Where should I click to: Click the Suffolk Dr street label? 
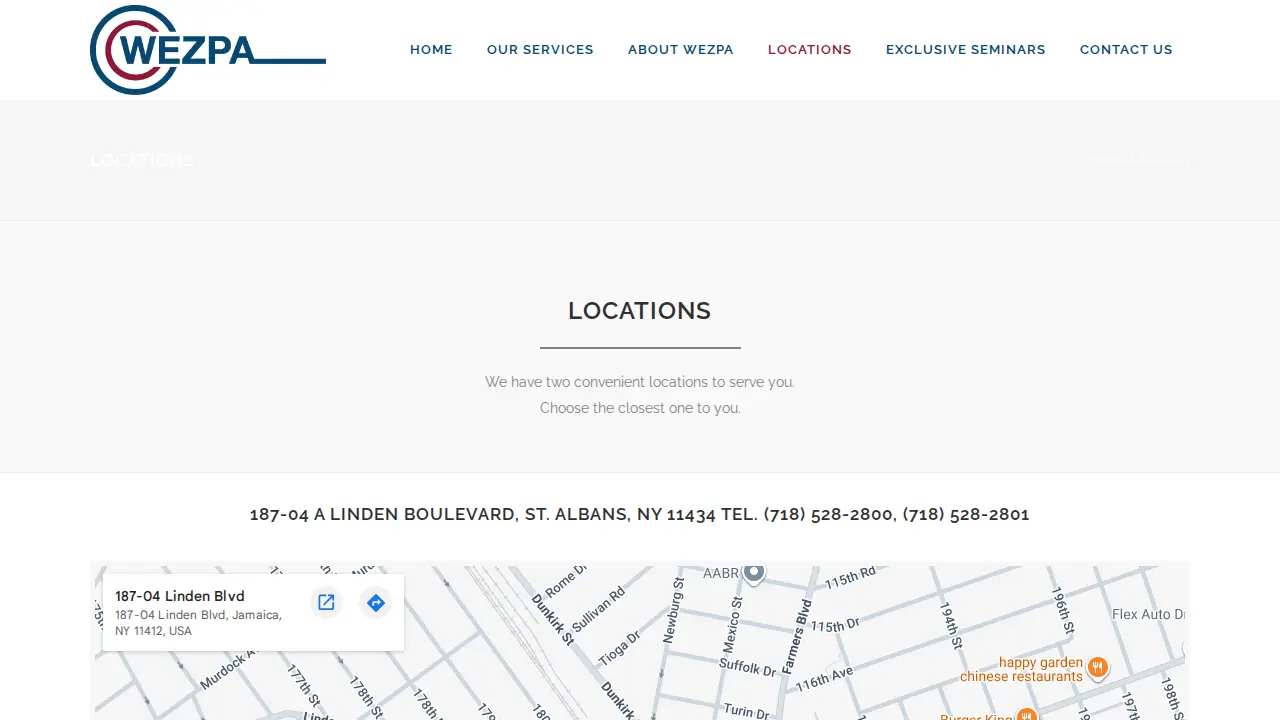click(x=748, y=666)
